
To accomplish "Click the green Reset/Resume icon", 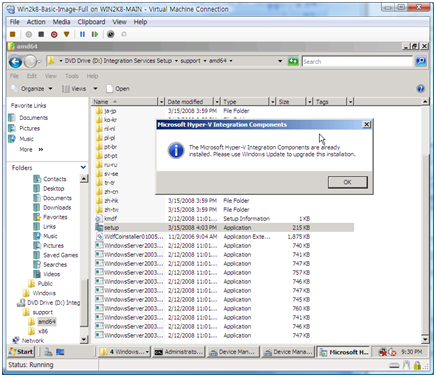I will (x=95, y=34).
